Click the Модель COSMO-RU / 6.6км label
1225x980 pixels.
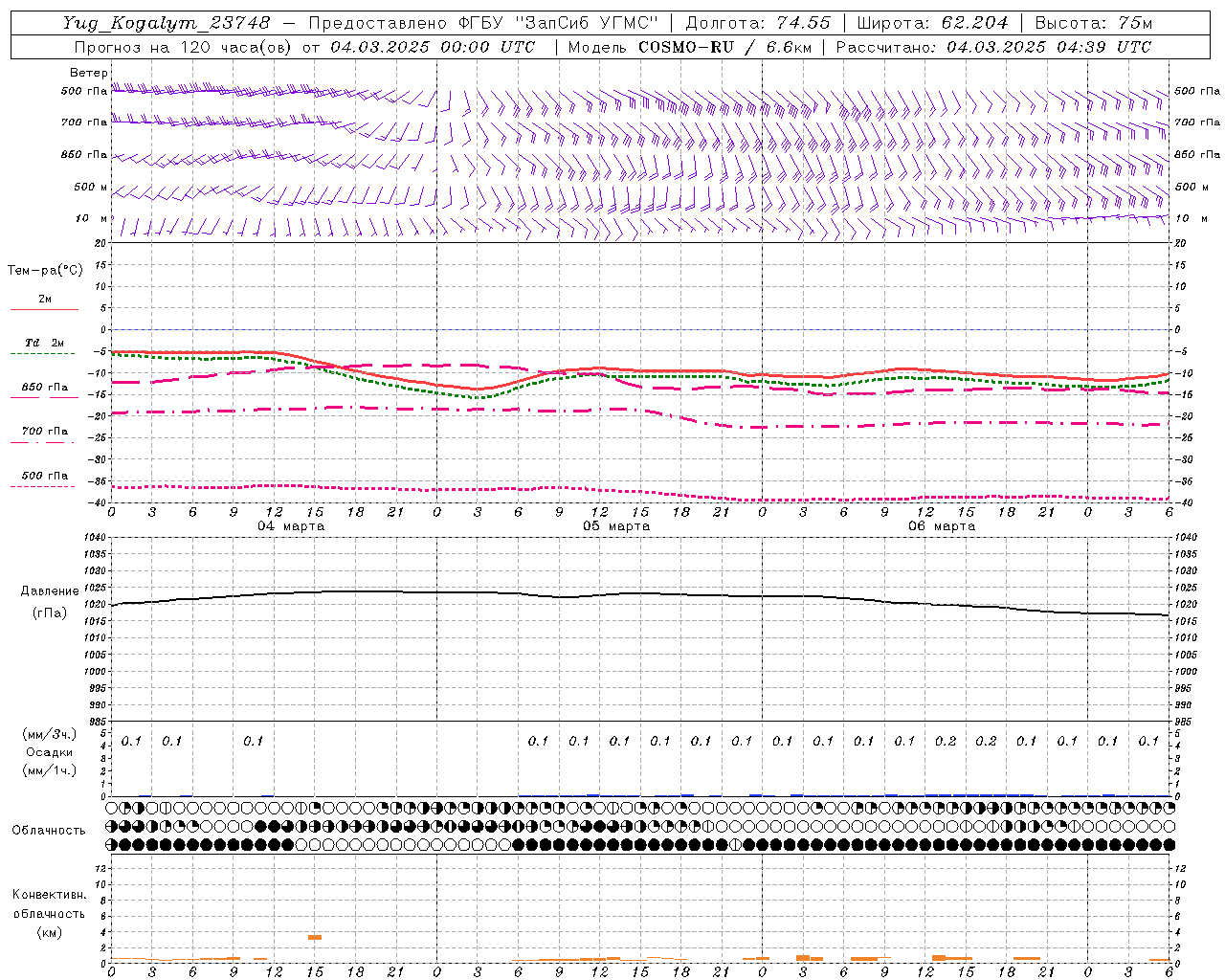pyautogui.click(x=689, y=47)
